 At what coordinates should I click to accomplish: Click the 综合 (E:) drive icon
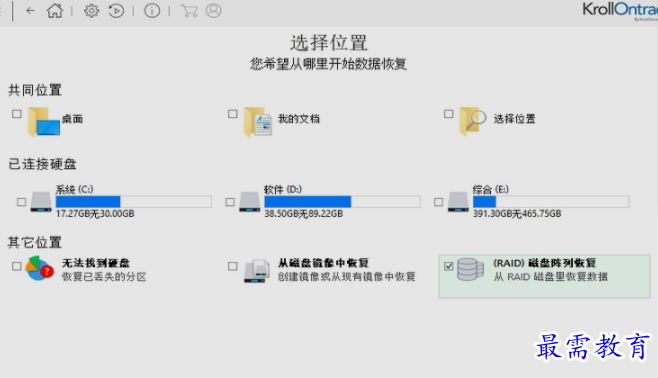click(458, 202)
